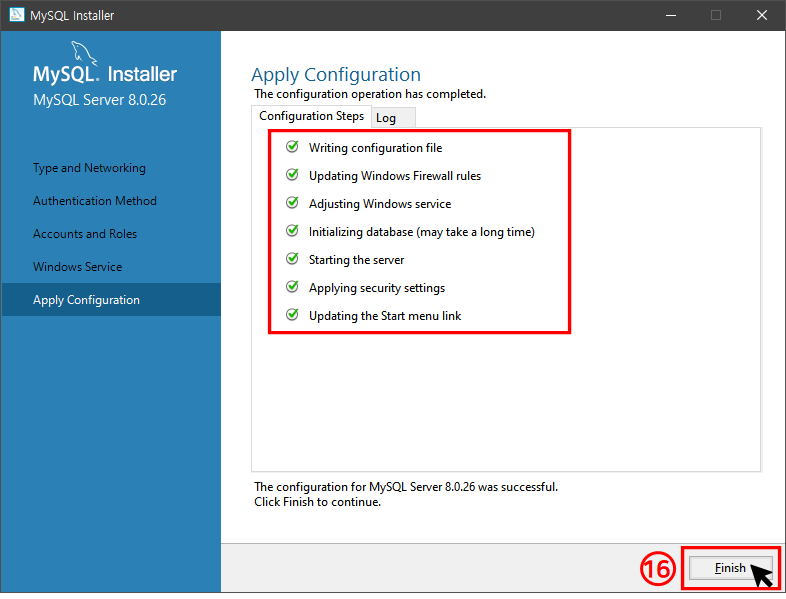Click green check beside Adjusting Windows service
The image size is (786, 599).
point(292,203)
